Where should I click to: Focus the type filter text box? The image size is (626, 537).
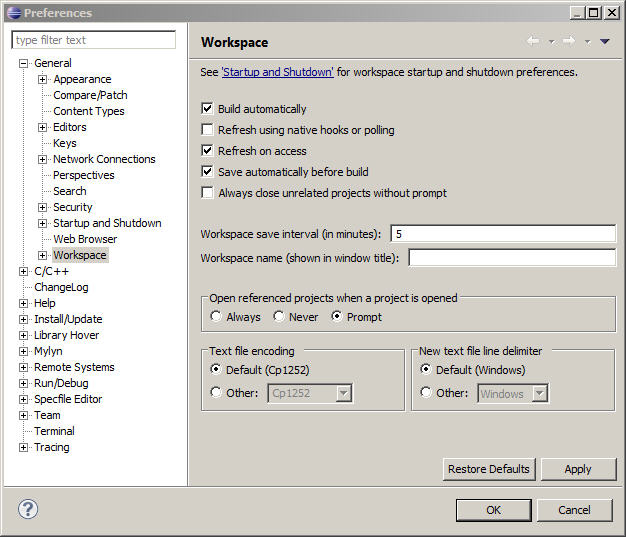94,40
